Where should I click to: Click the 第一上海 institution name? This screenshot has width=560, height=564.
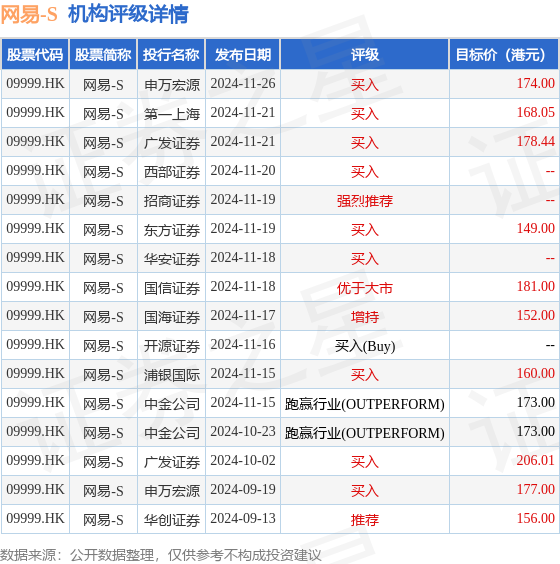tap(172, 114)
